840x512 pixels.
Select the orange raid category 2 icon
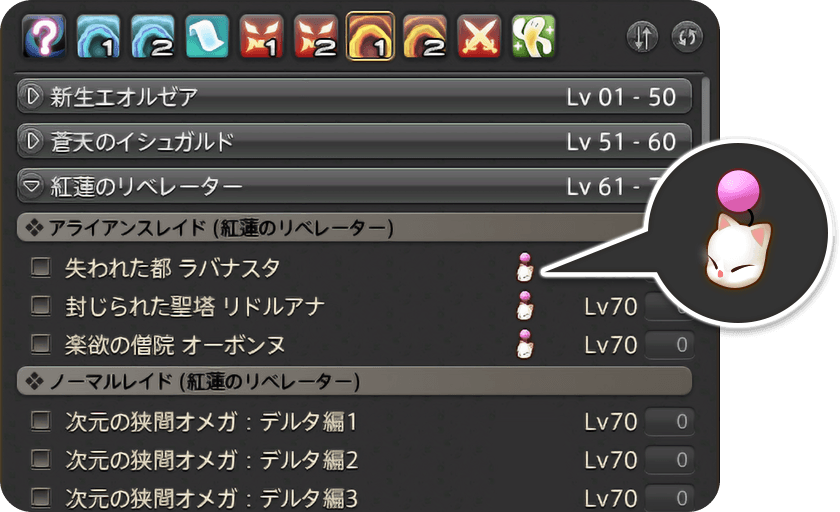425,36
